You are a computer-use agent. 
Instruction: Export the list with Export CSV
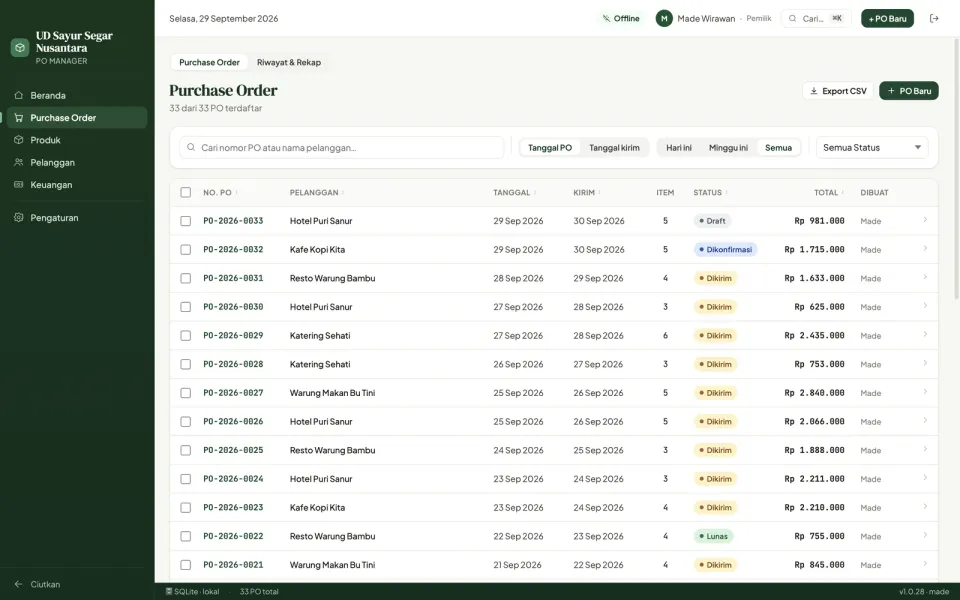coord(838,91)
